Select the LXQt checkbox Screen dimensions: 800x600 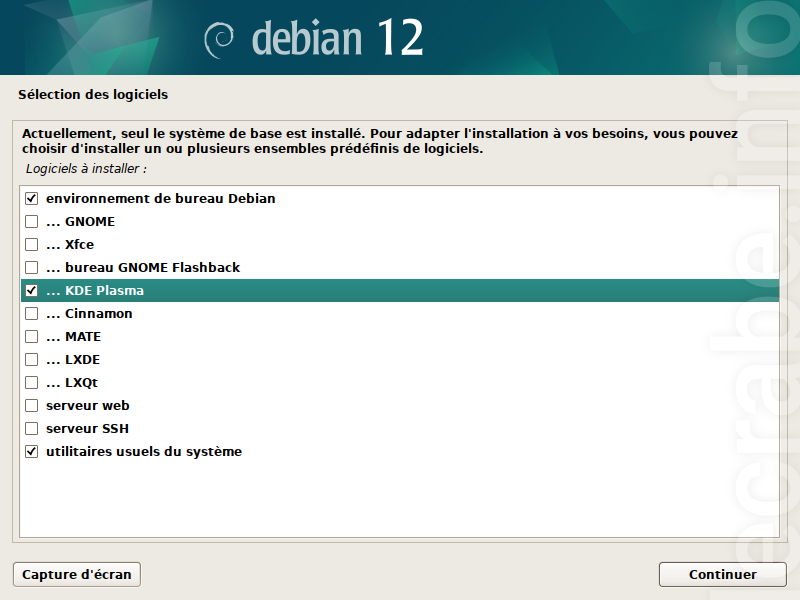click(32, 382)
